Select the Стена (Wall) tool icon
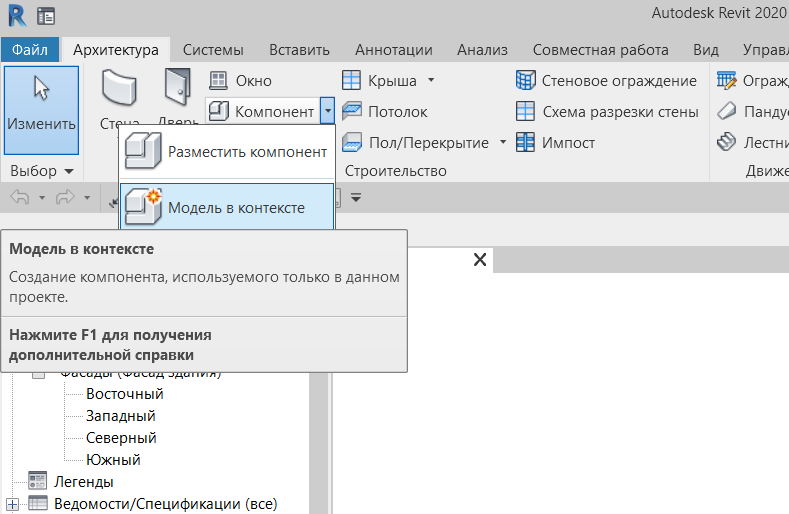789x514 pixels. pos(120,90)
